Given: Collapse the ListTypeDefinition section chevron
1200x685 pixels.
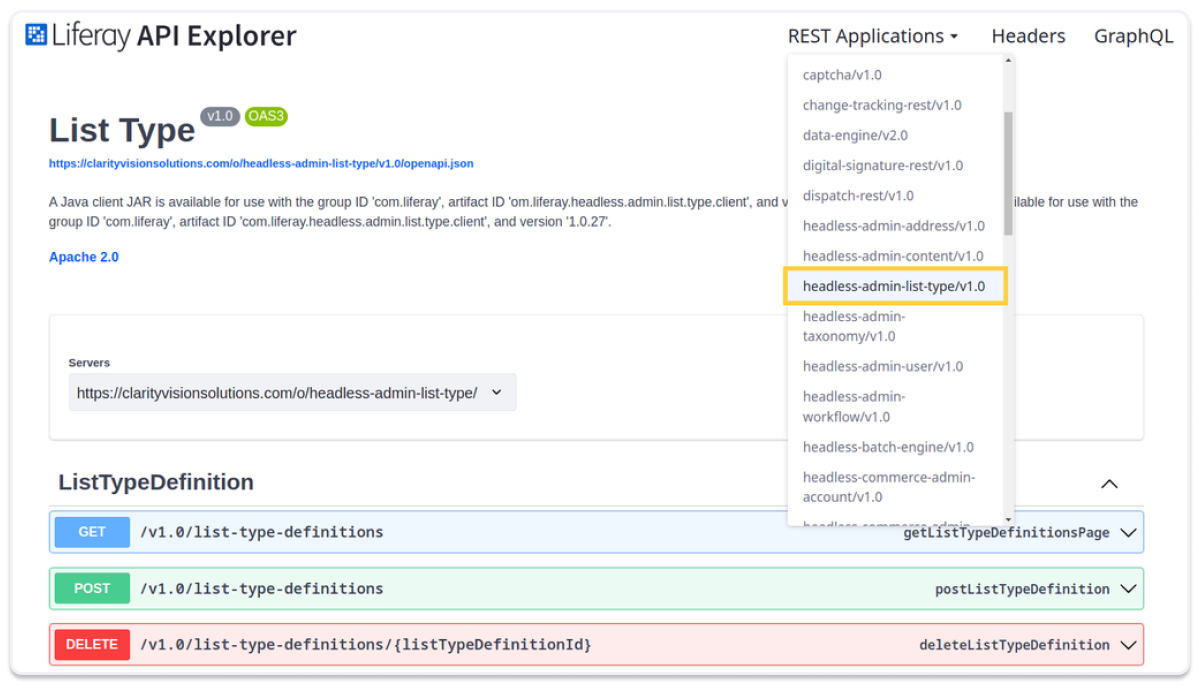Looking at the screenshot, I should click(x=1109, y=484).
